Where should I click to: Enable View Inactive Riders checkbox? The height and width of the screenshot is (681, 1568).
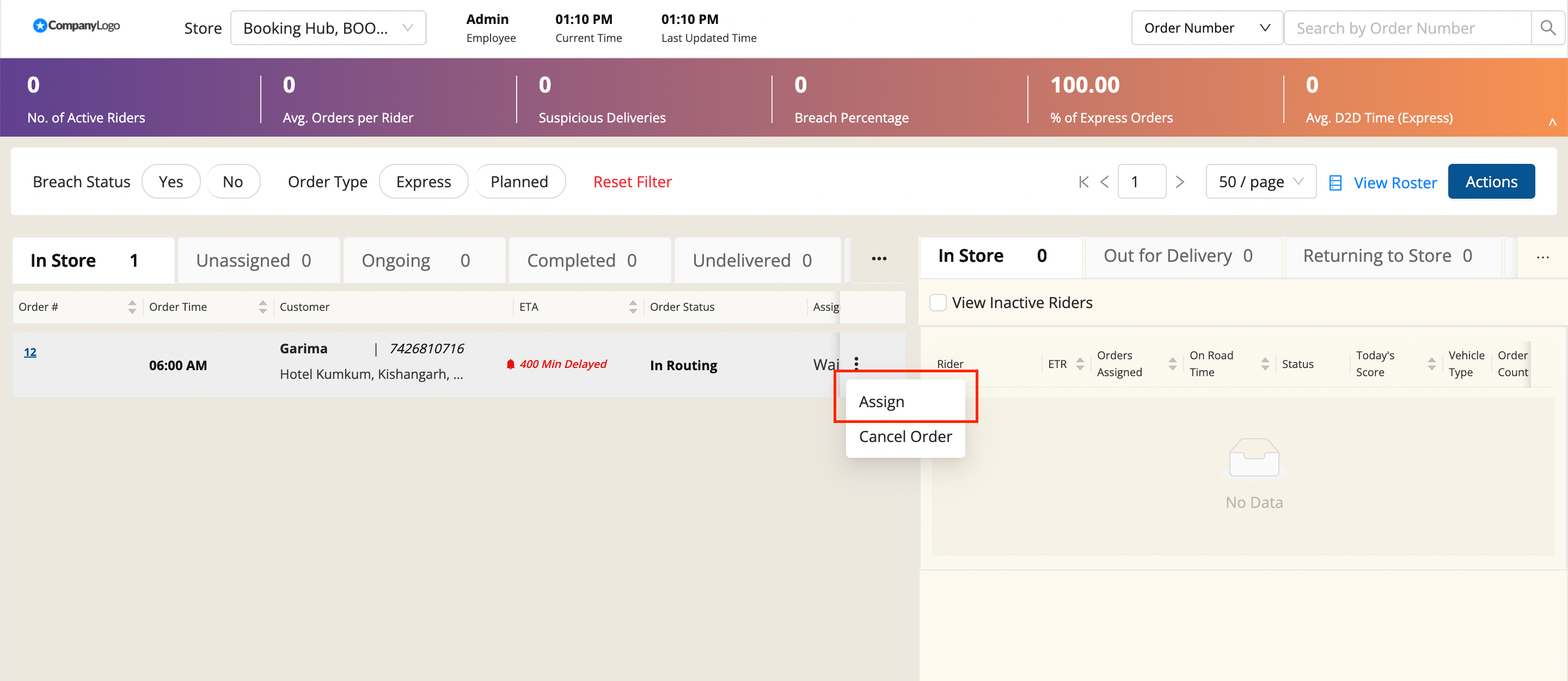[x=938, y=303]
